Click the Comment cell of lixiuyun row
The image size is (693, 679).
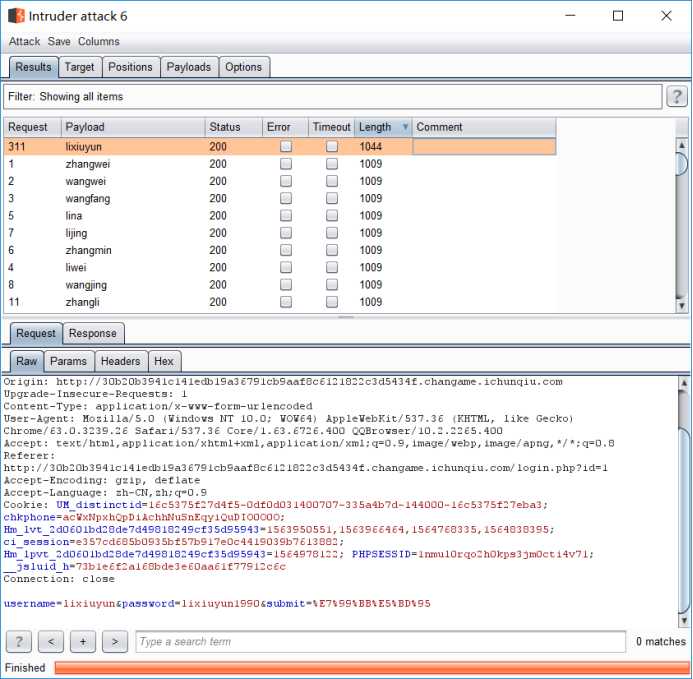(484, 146)
